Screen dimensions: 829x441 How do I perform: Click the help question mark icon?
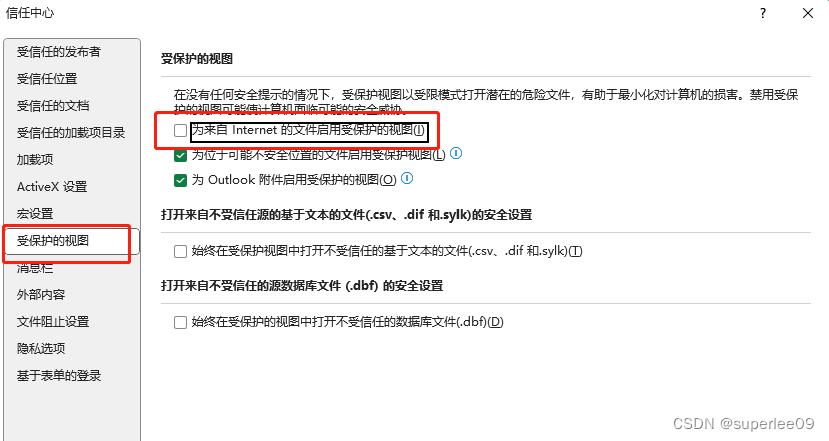(x=762, y=13)
